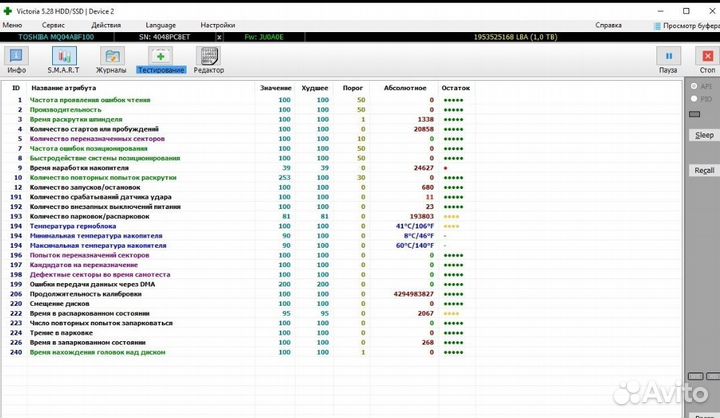Viewport: 720px width, 418px height.
Task: Open the Меню menu
Action: coord(13,24)
